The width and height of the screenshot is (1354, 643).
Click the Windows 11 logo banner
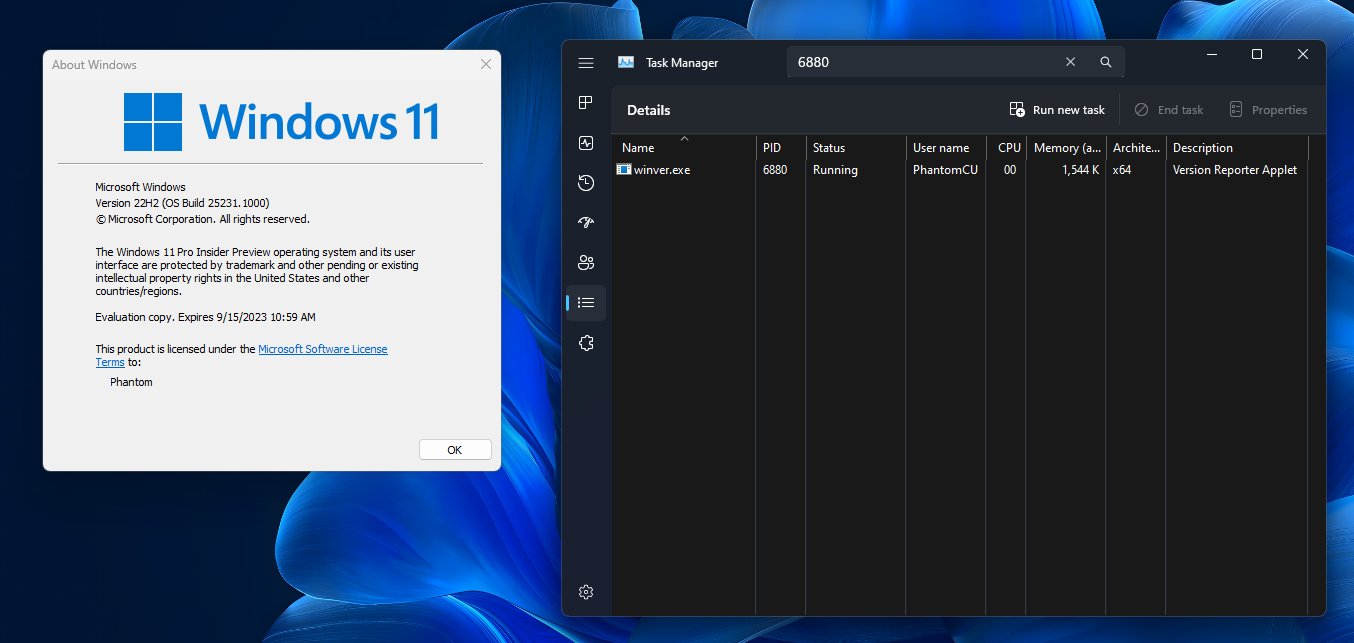click(281, 122)
